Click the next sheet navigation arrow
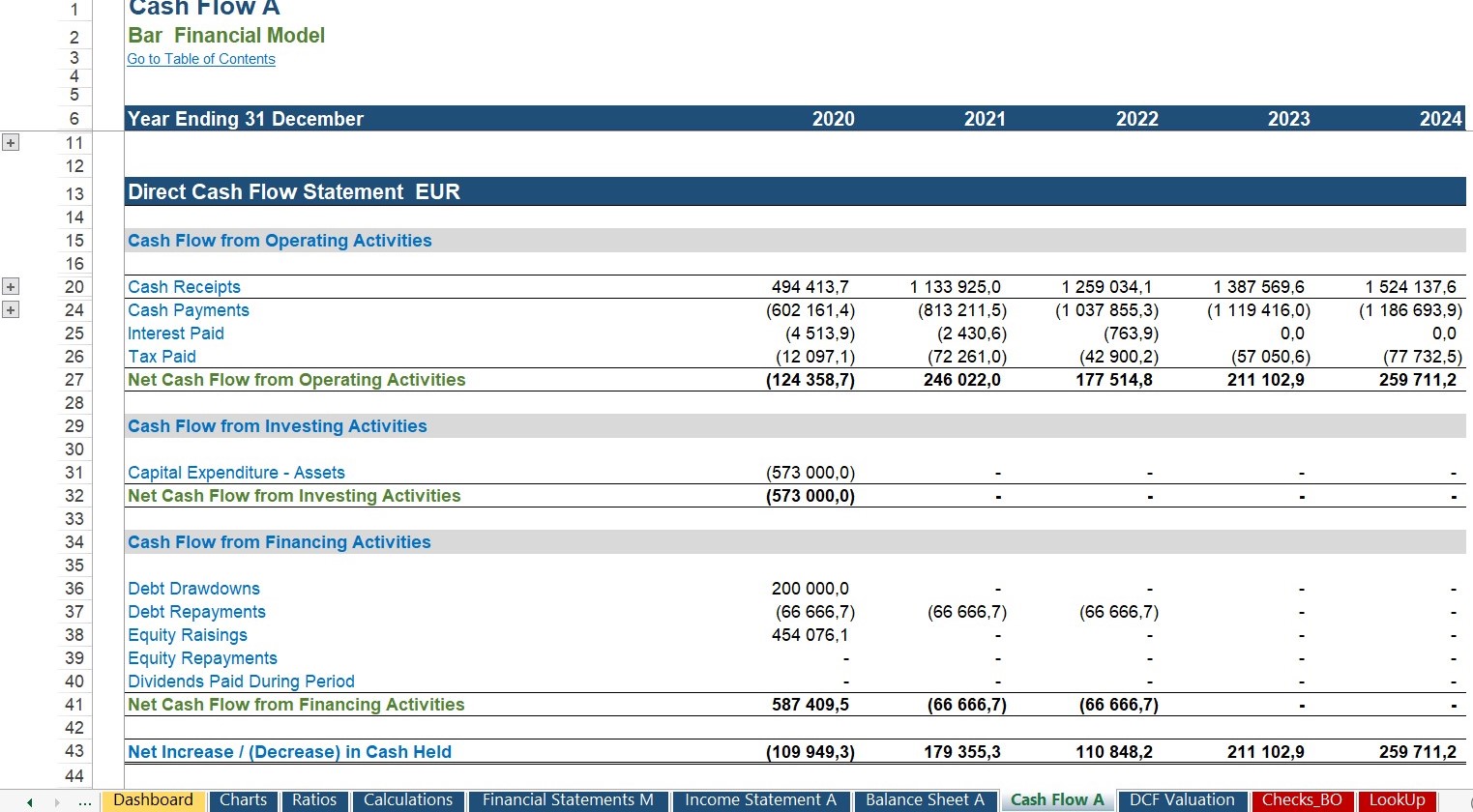1473x812 pixels. coord(57,802)
